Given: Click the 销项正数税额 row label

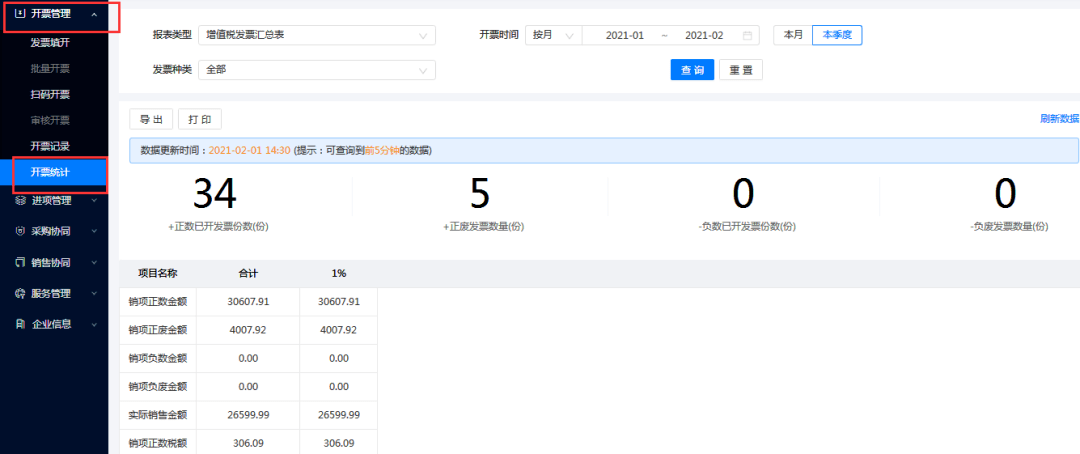Looking at the screenshot, I should pos(158,443).
